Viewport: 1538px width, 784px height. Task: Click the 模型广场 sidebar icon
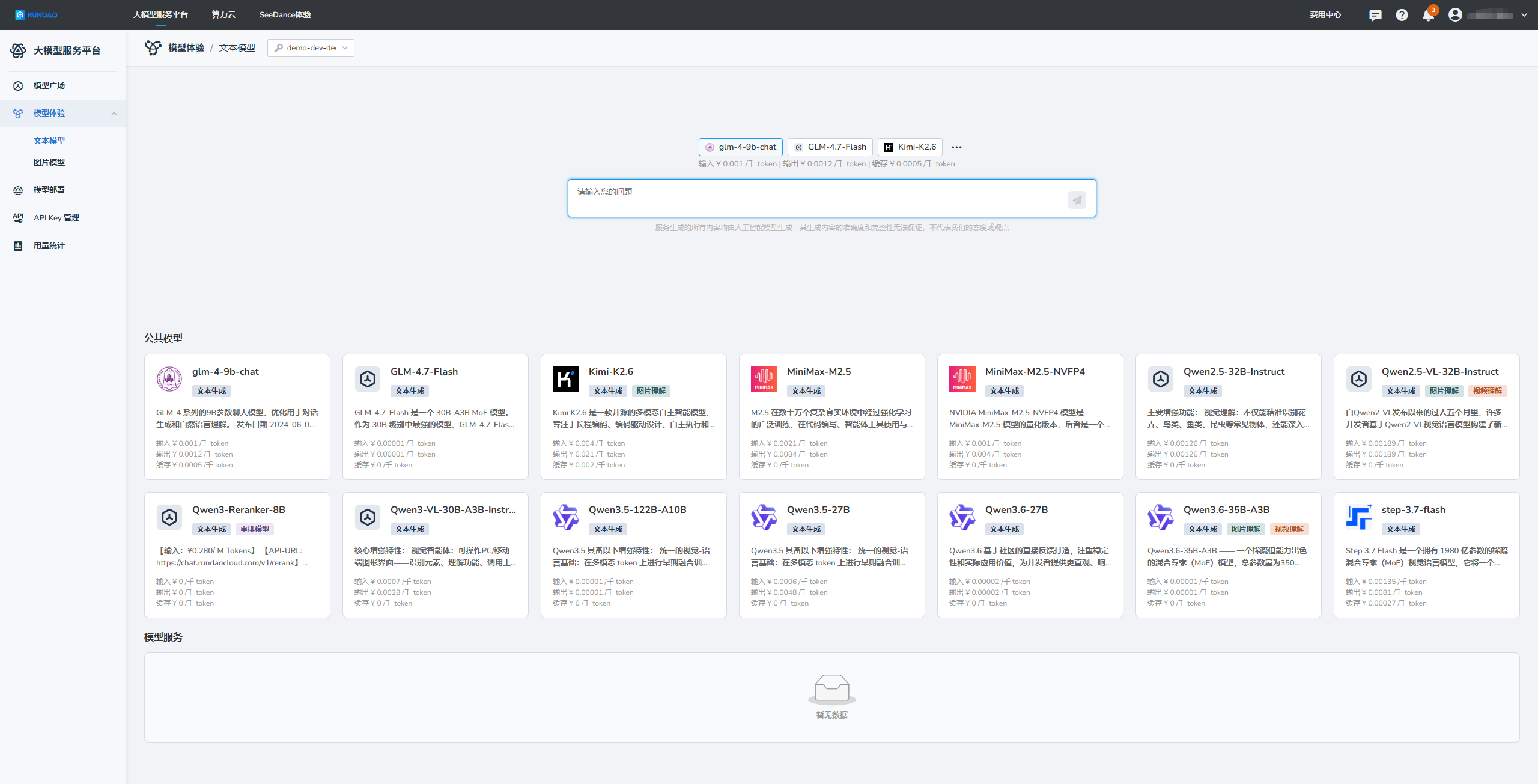coord(18,86)
